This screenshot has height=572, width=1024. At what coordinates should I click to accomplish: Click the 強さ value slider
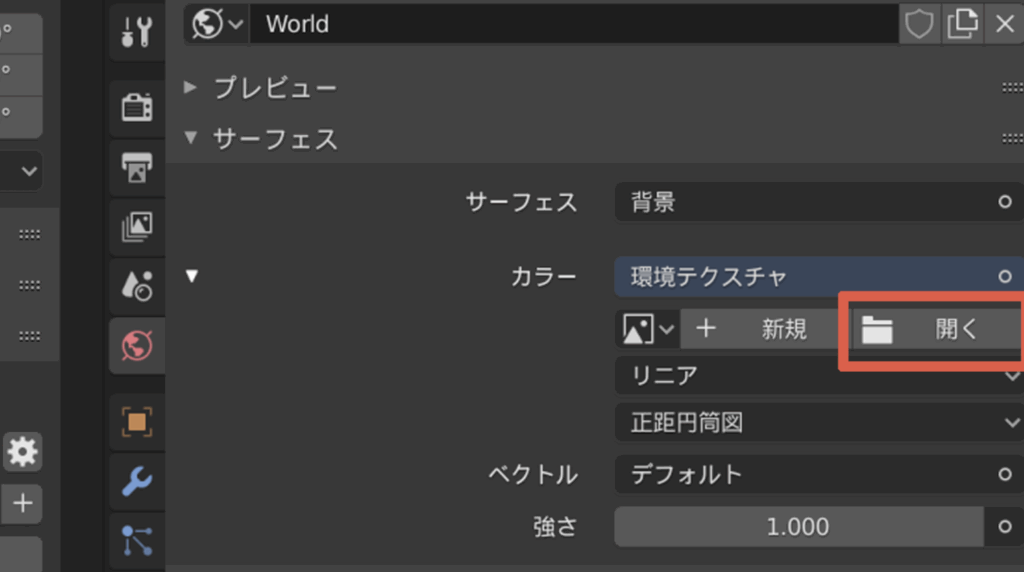(798, 527)
